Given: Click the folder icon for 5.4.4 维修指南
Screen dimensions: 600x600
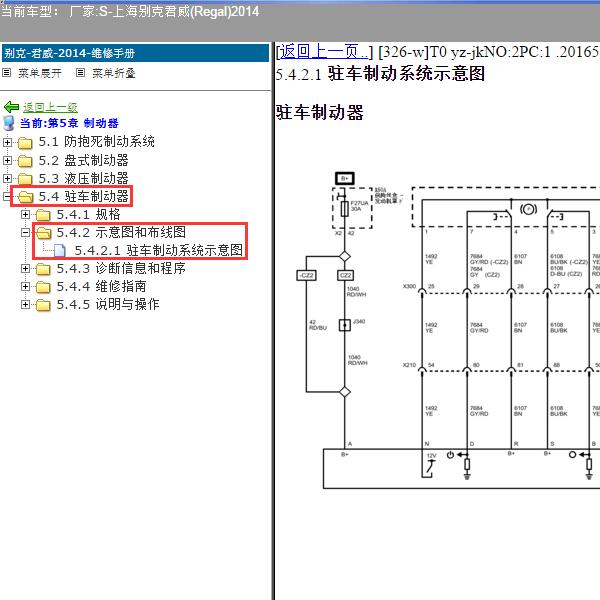Looking at the screenshot, I should tap(43, 287).
